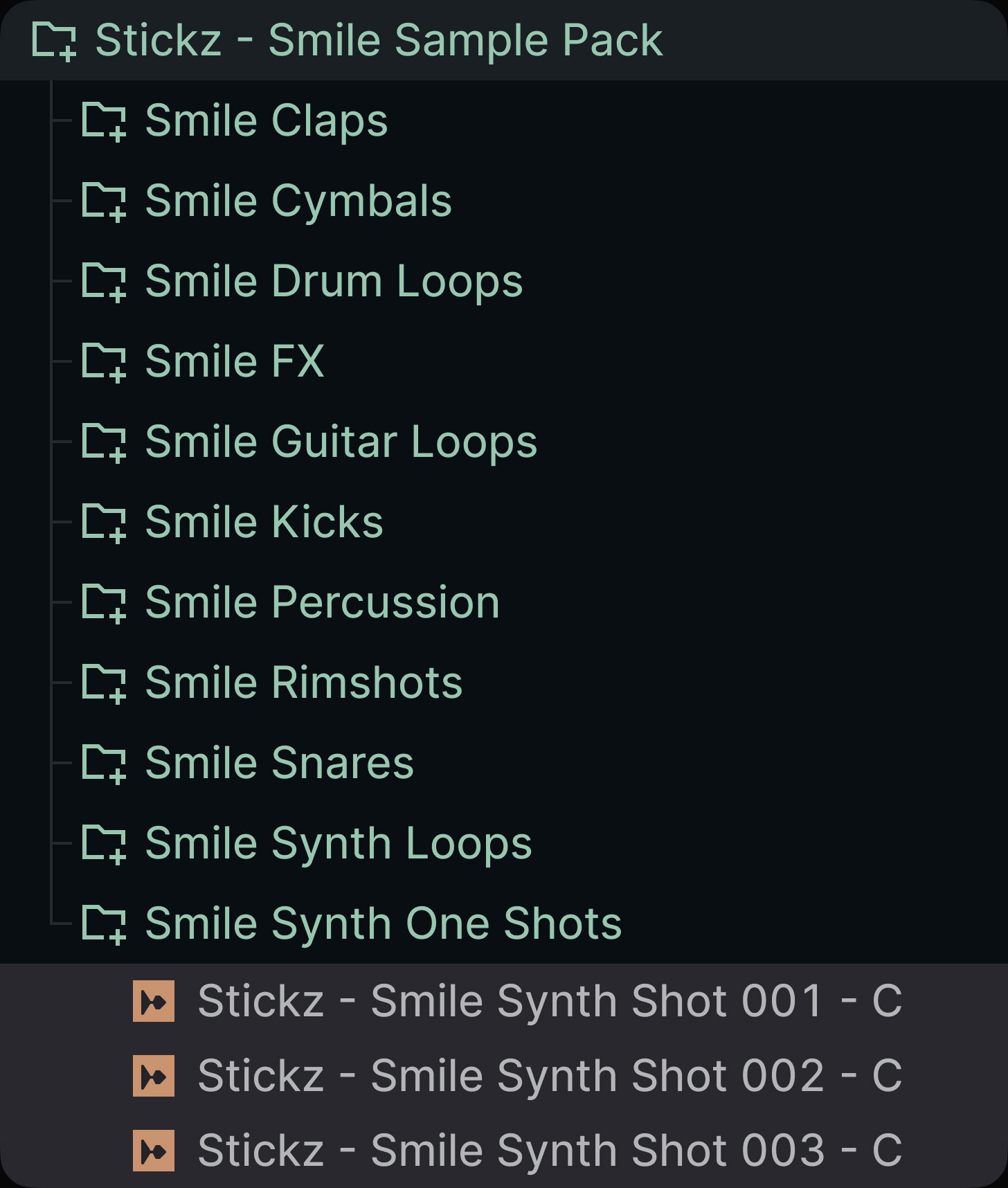Screen dimensions: 1008x1188
Task: Expand the Smile Guitar Loops folder
Action: point(104,443)
